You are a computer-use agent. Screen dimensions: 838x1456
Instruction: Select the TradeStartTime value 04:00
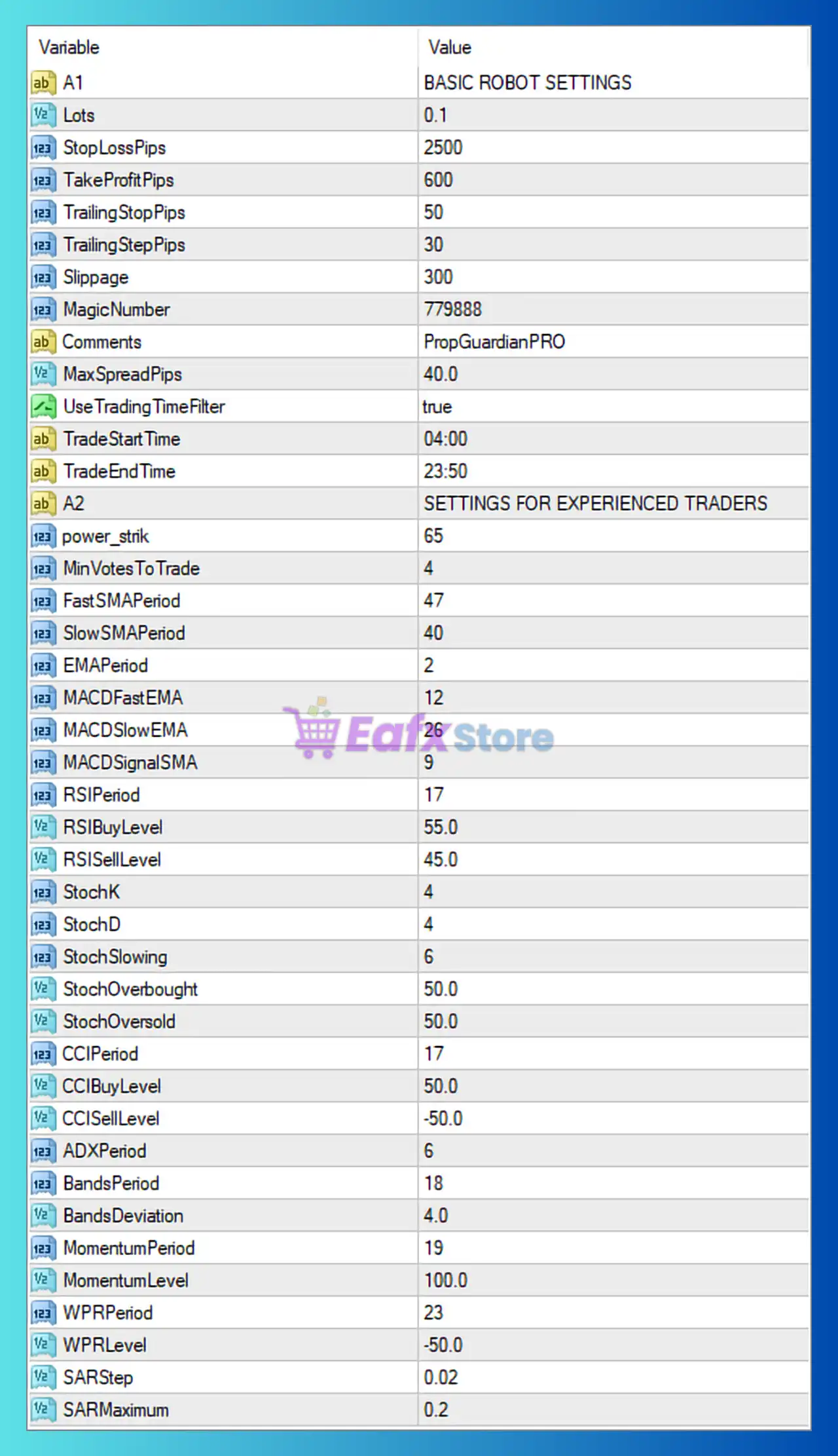click(x=445, y=439)
